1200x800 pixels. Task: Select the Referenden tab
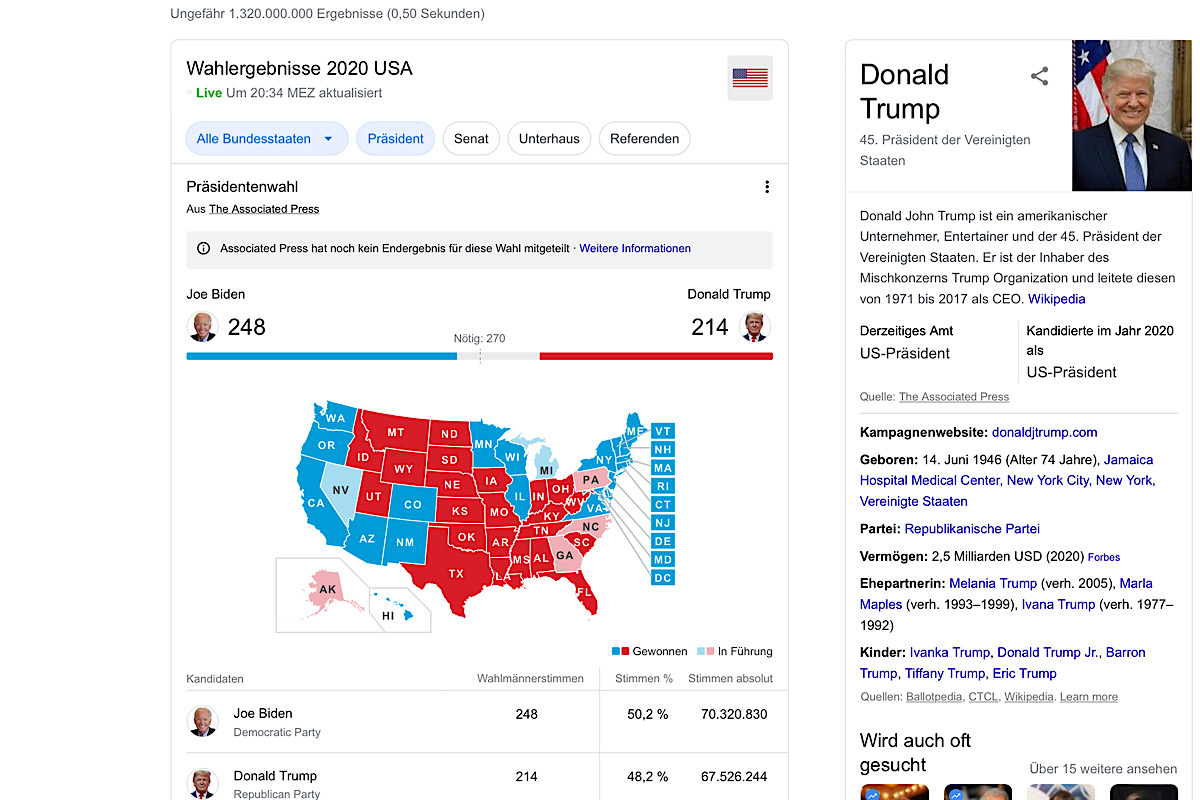pos(644,139)
